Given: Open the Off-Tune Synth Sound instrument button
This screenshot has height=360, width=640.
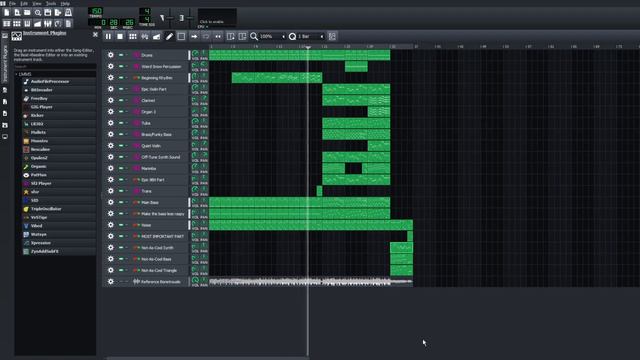Looking at the screenshot, I should tap(159, 157).
